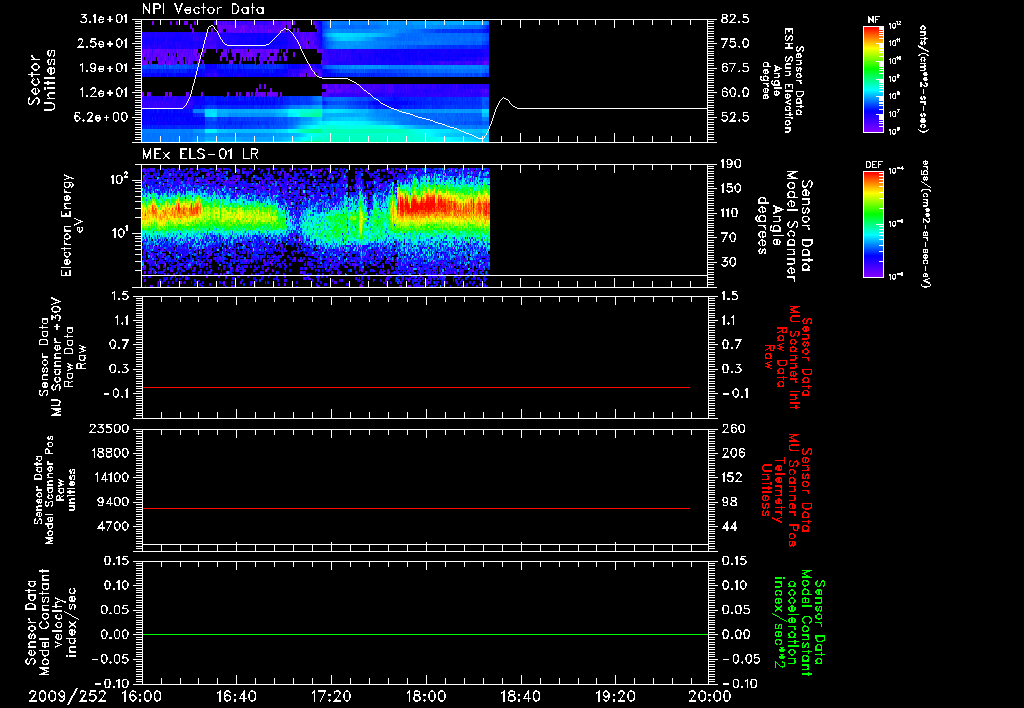Click the 2.5e+01 sector tick label

(x=104, y=43)
